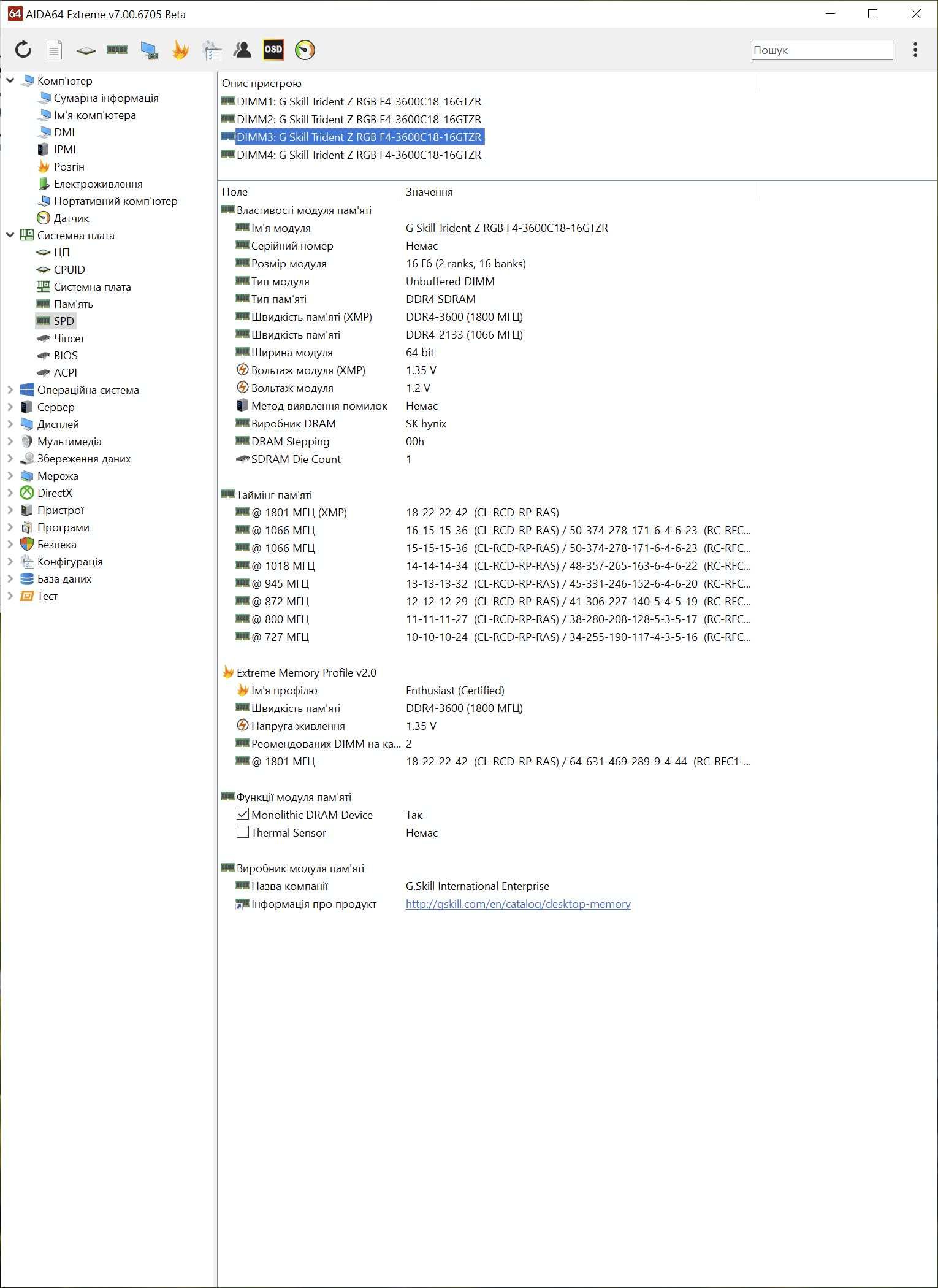Focus the Пошук search field

(x=822, y=50)
